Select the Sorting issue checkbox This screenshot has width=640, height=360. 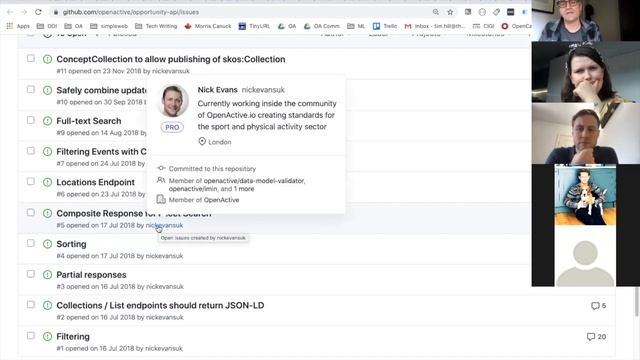tap(31, 243)
